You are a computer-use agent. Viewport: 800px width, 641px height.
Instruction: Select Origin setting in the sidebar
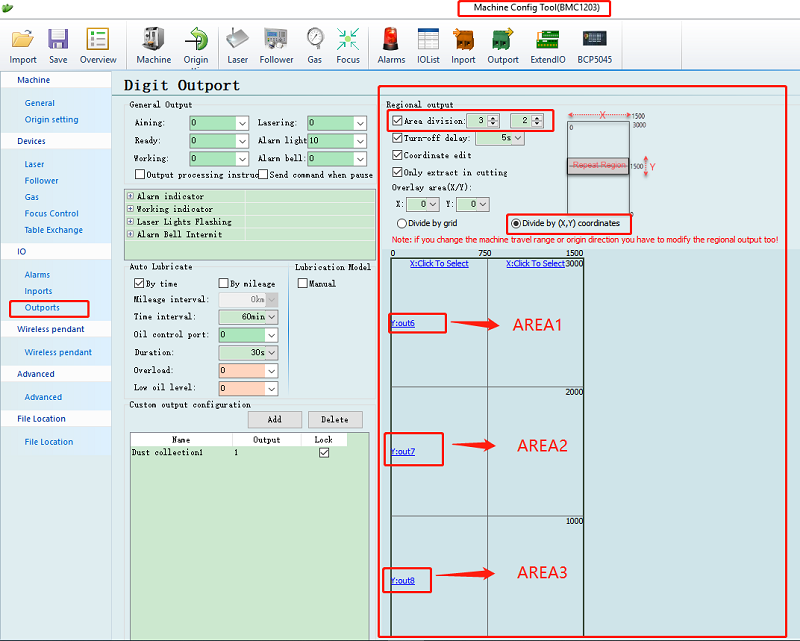(51, 120)
